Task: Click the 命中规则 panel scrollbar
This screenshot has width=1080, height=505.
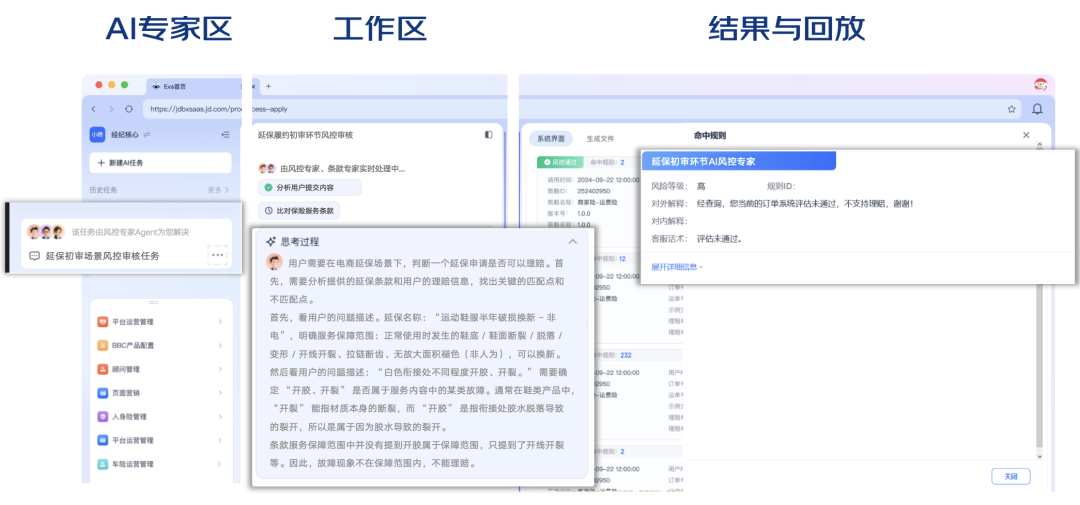Action: pos(1039,300)
